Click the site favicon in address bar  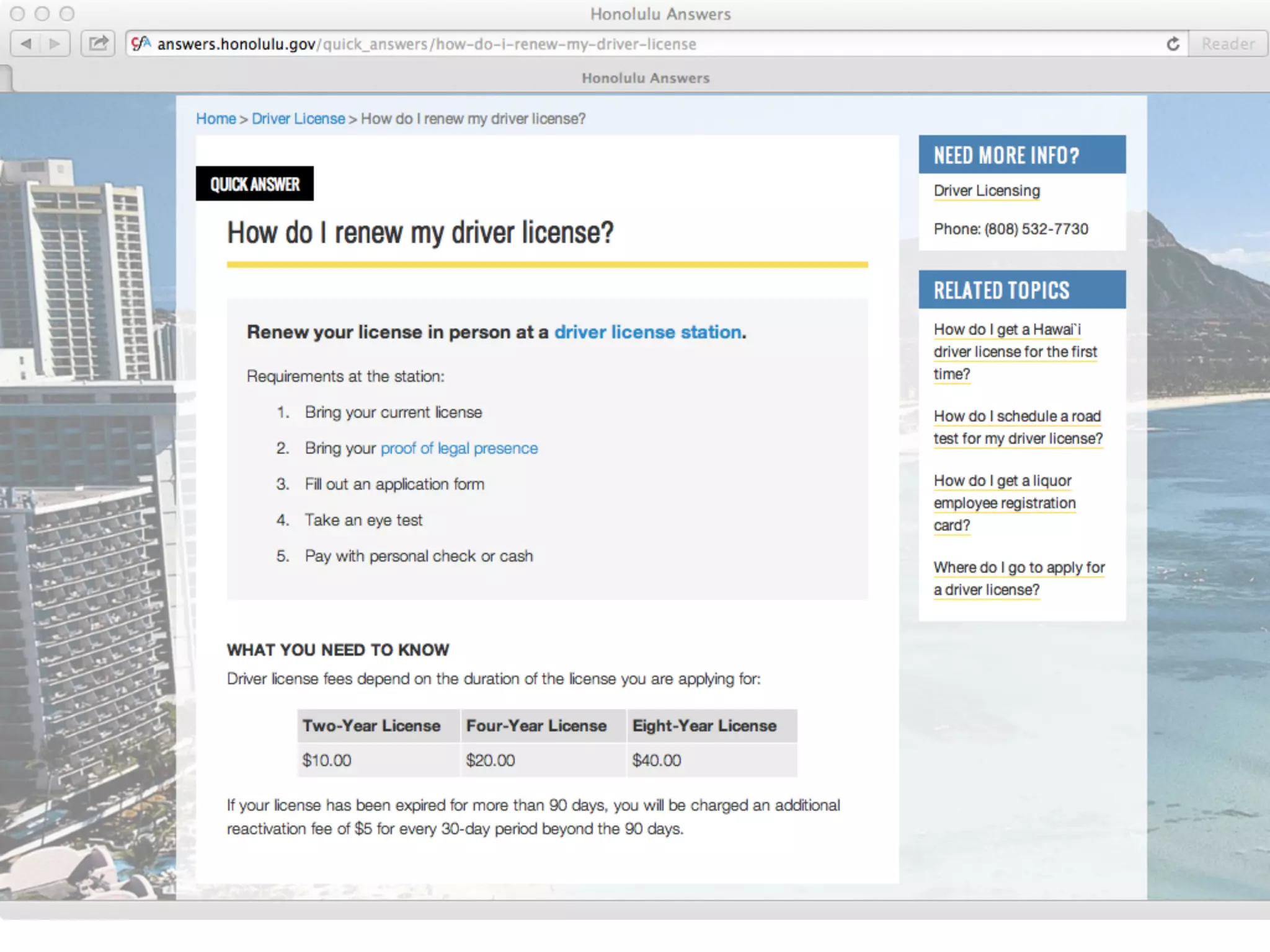point(141,43)
